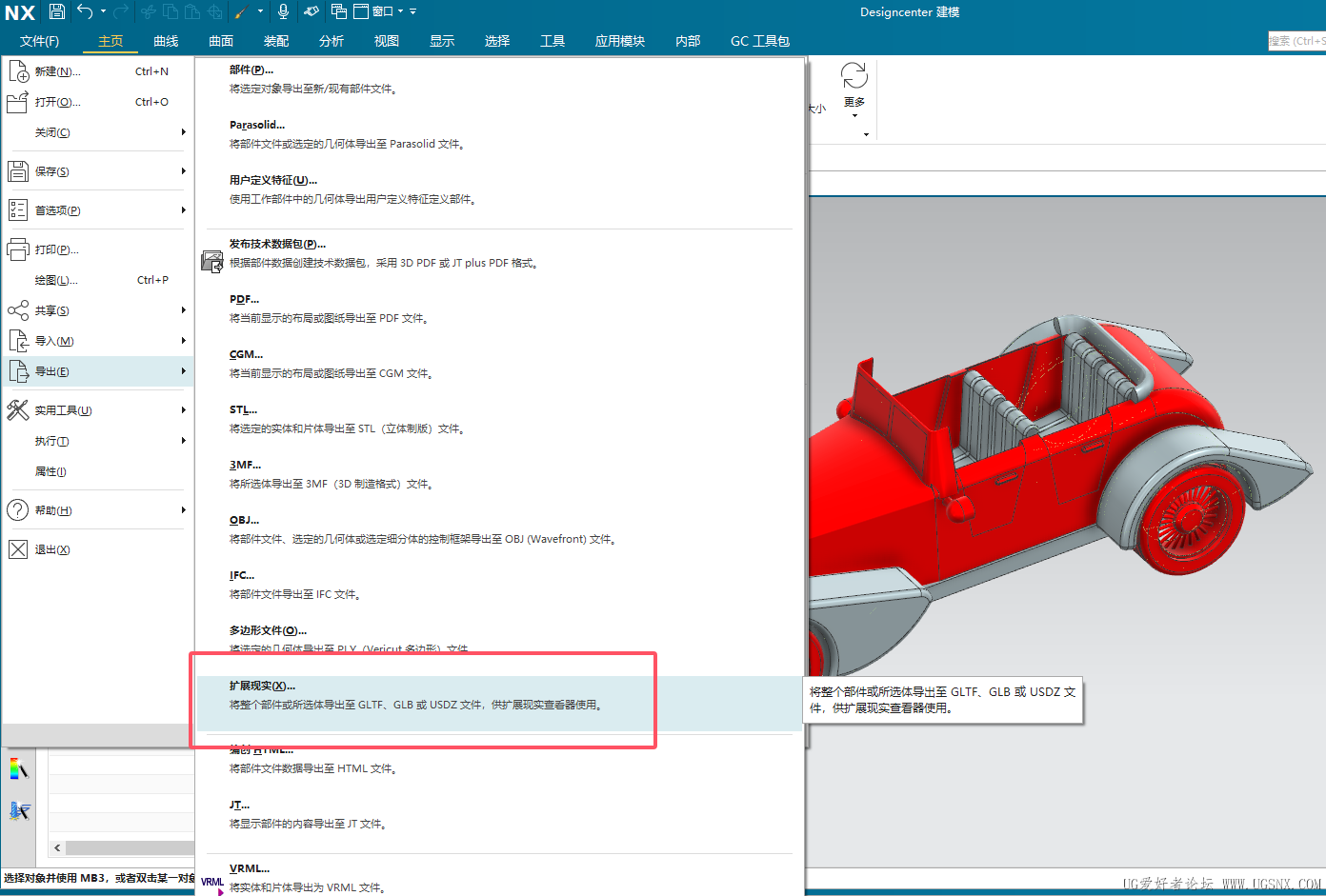Click the 保存(S) save icon in file menu
This screenshot has width=1326, height=896.
pyautogui.click(x=18, y=171)
